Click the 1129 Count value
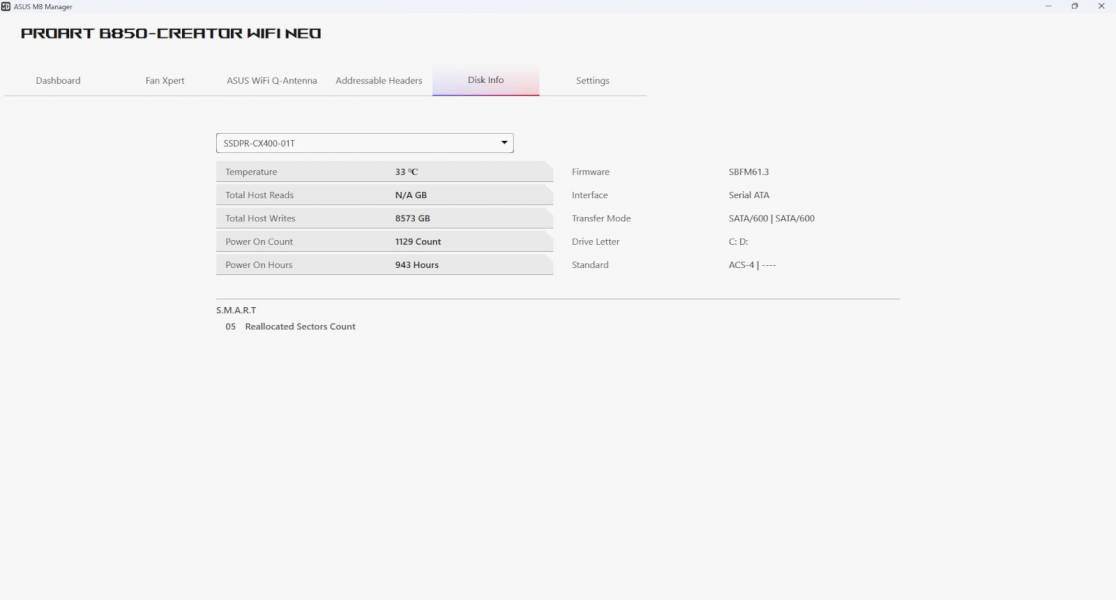This screenshot has width=1116, height=600. (418, 241)
